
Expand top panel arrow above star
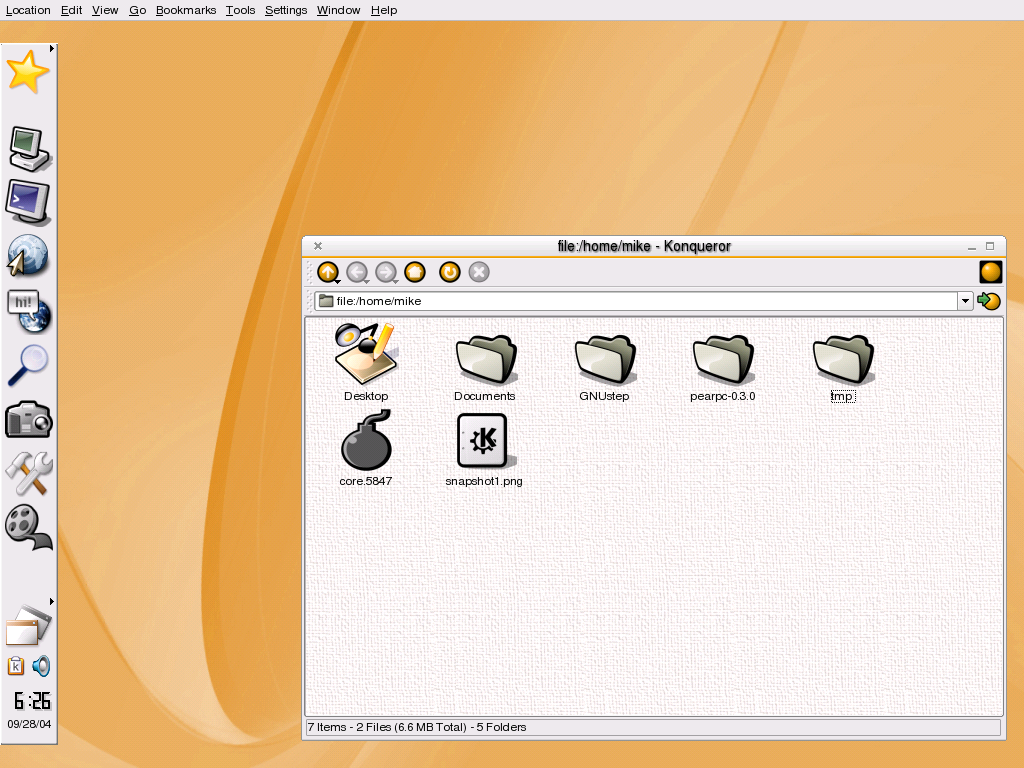52,48
